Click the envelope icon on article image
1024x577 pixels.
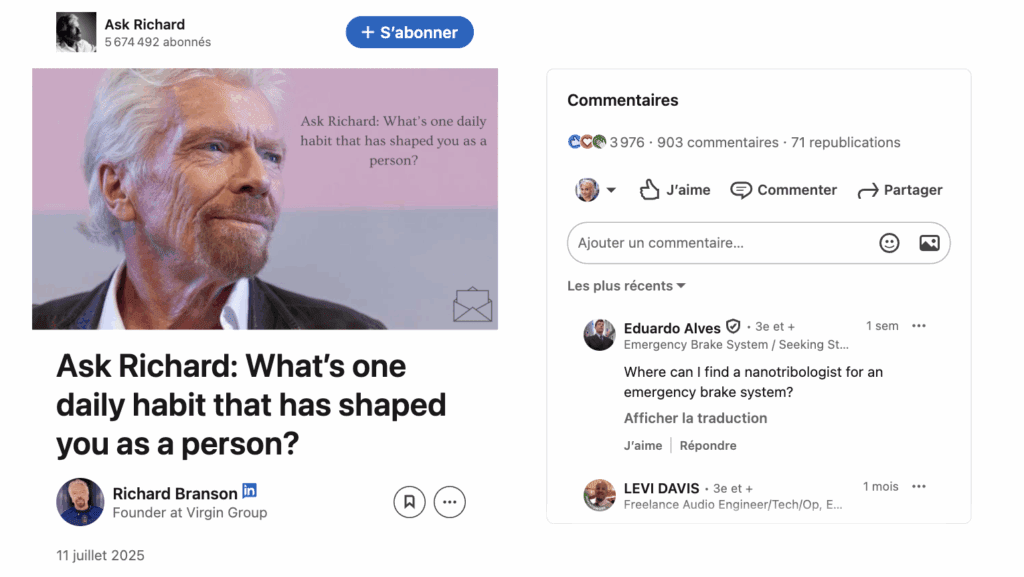click(x=472, y=304)
